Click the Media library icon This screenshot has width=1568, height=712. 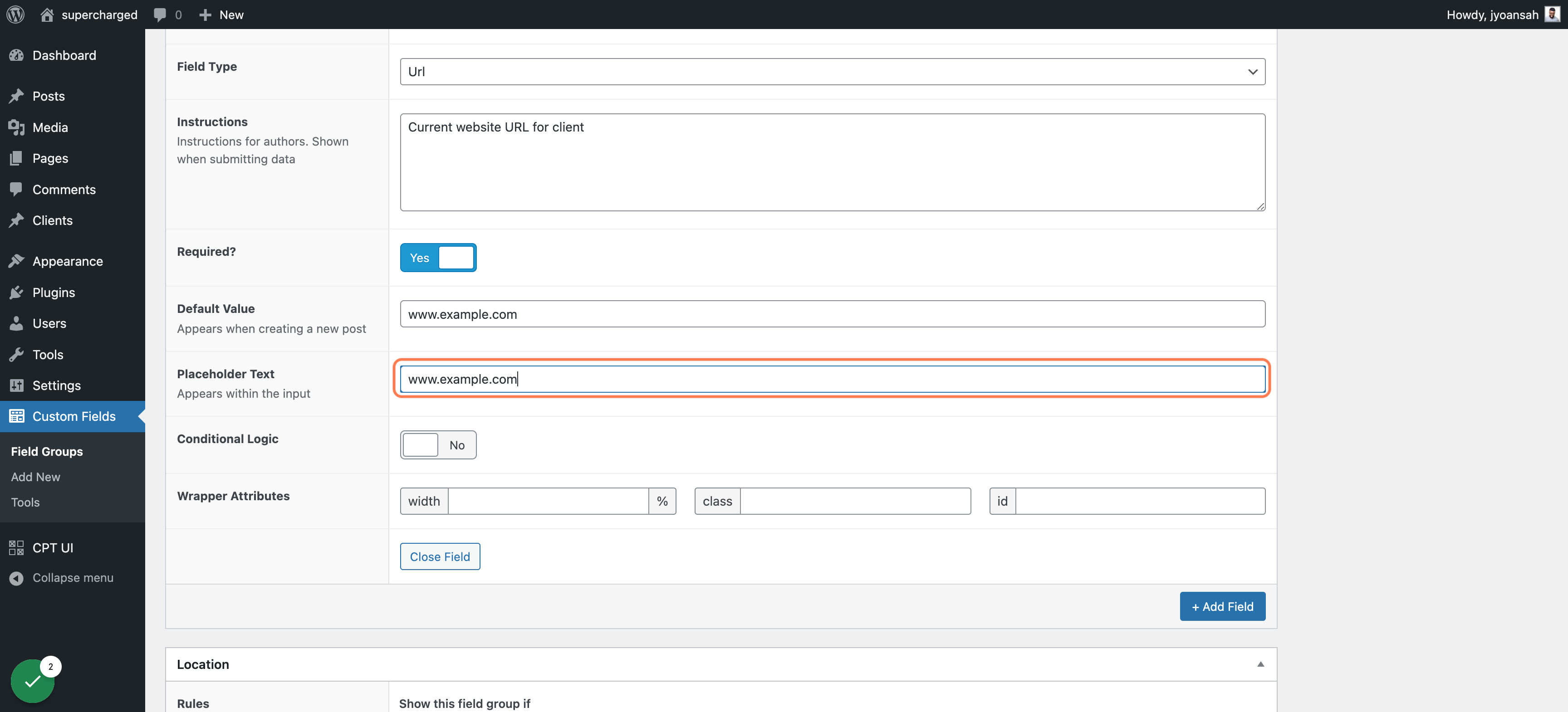pos(16,127)
